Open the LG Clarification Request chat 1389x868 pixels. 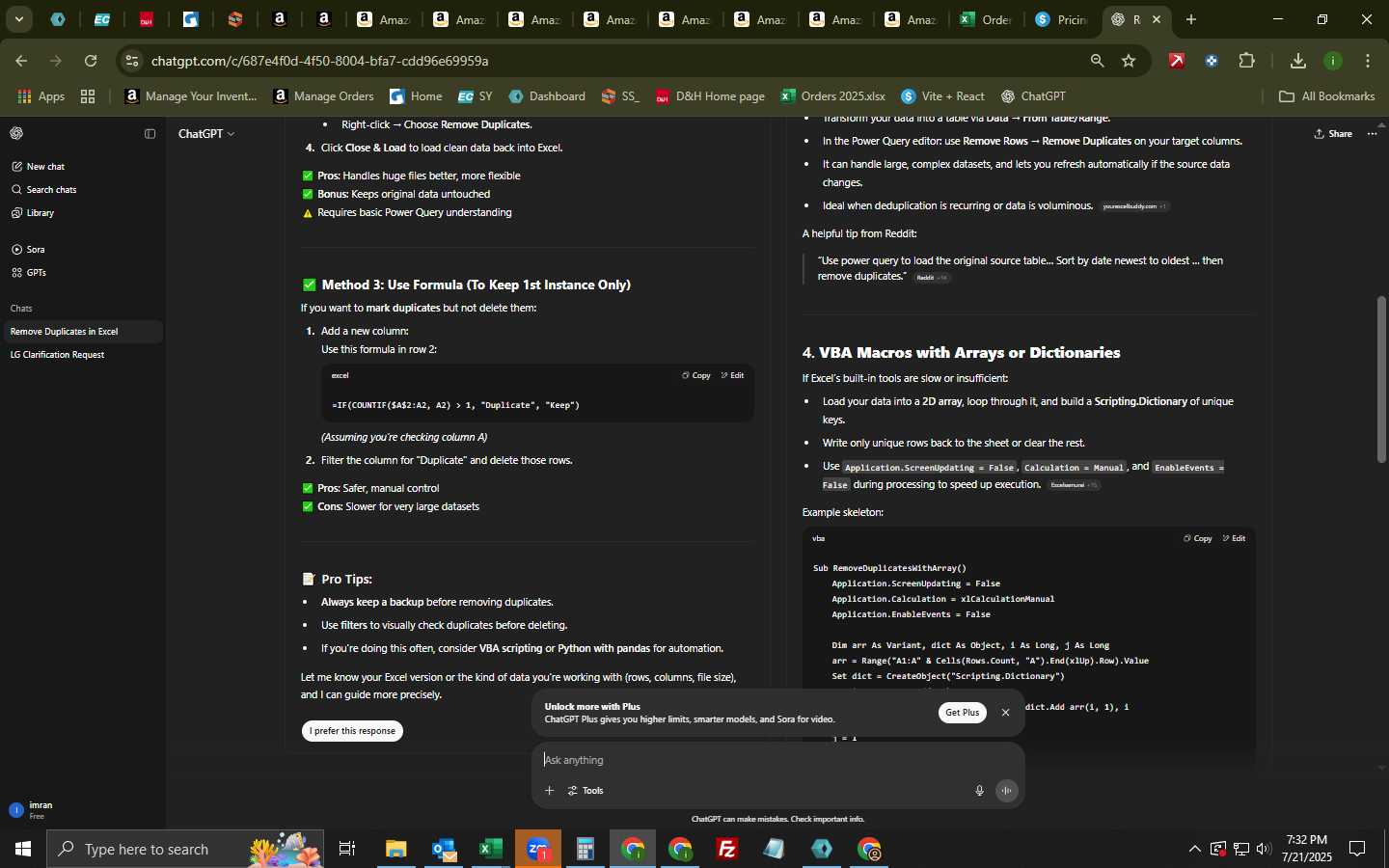(x=81, y=355)
